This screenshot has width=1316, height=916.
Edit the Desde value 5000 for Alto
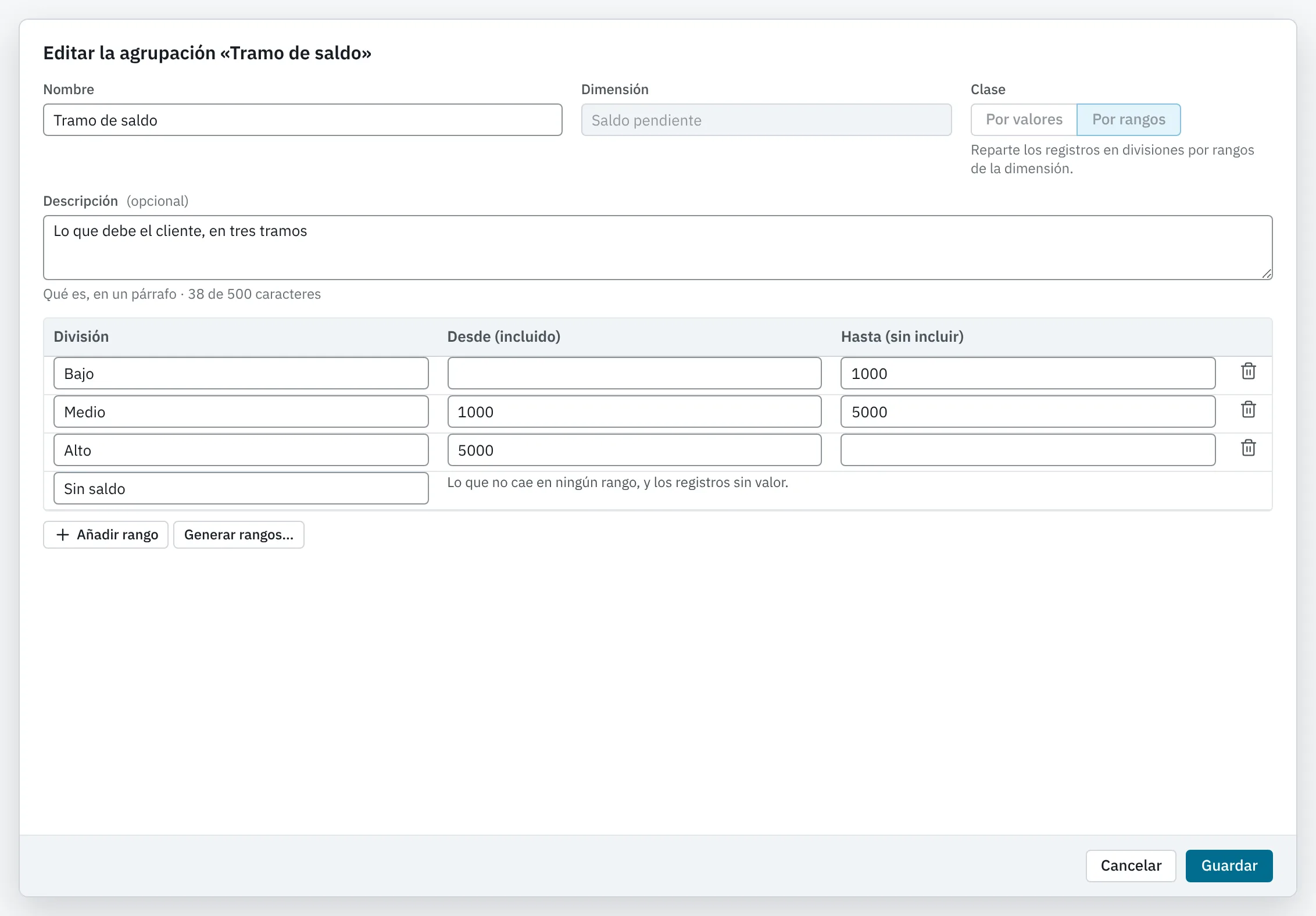[634, 450]
